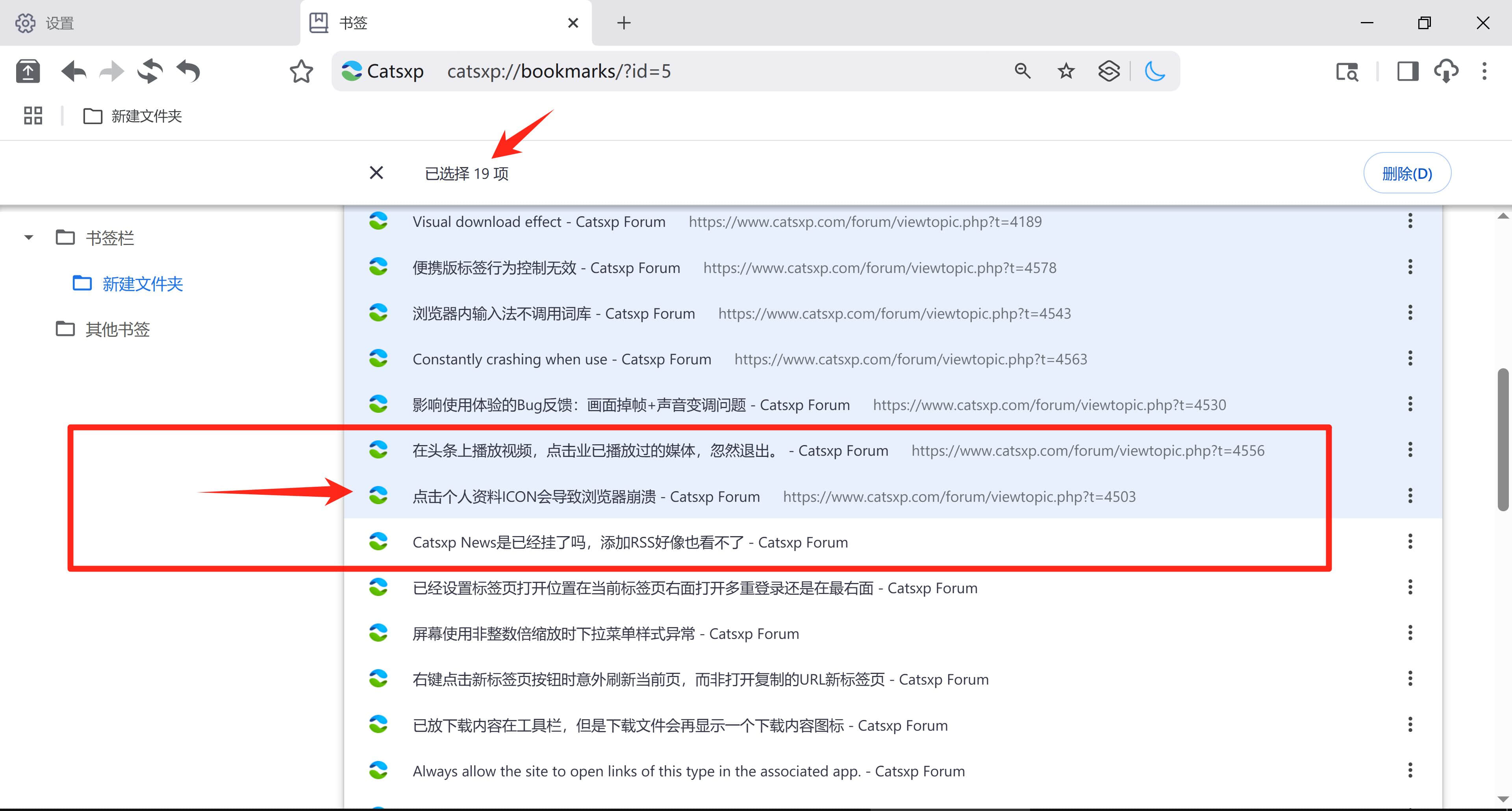Open more options for 点击个人资料ICON bookmark
This screenshot has height=811, width=1512.
click(1410, 496)
